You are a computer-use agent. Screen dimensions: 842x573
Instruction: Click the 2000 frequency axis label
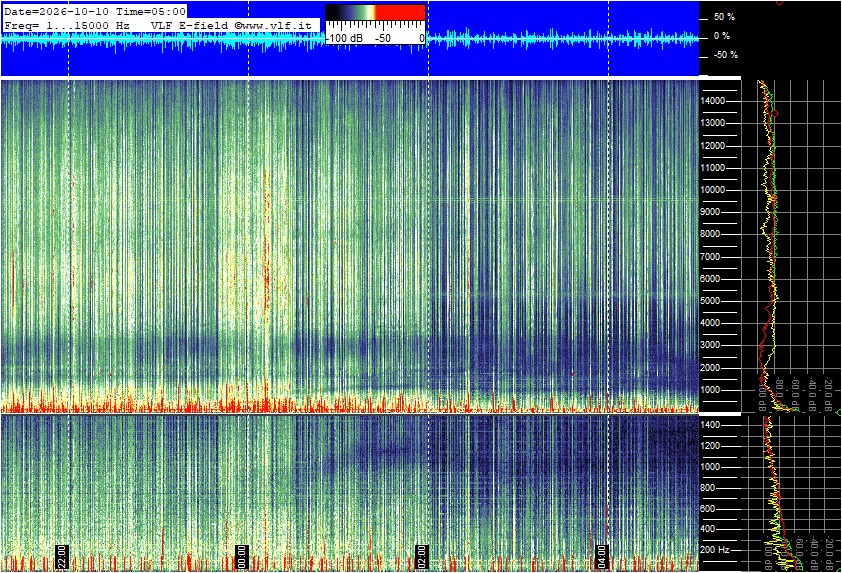tap(710, 368)
